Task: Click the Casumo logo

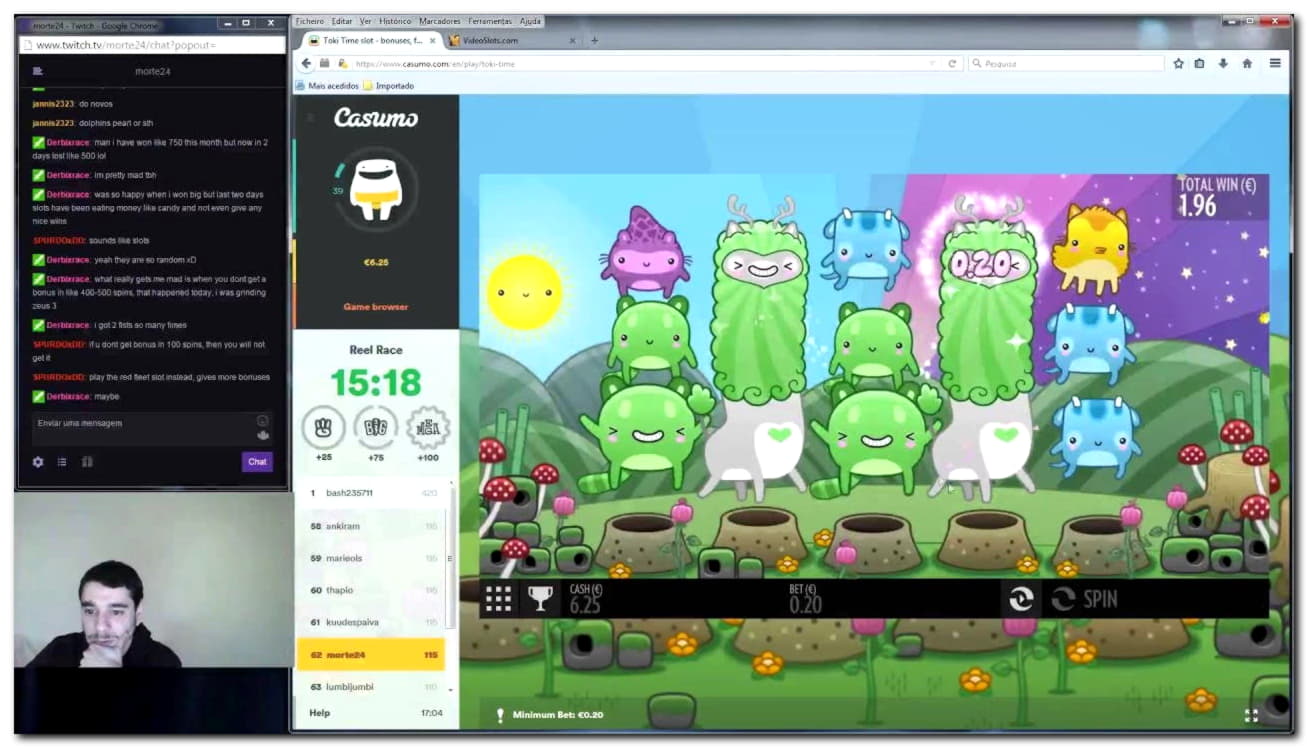Action: click(376, 118)
